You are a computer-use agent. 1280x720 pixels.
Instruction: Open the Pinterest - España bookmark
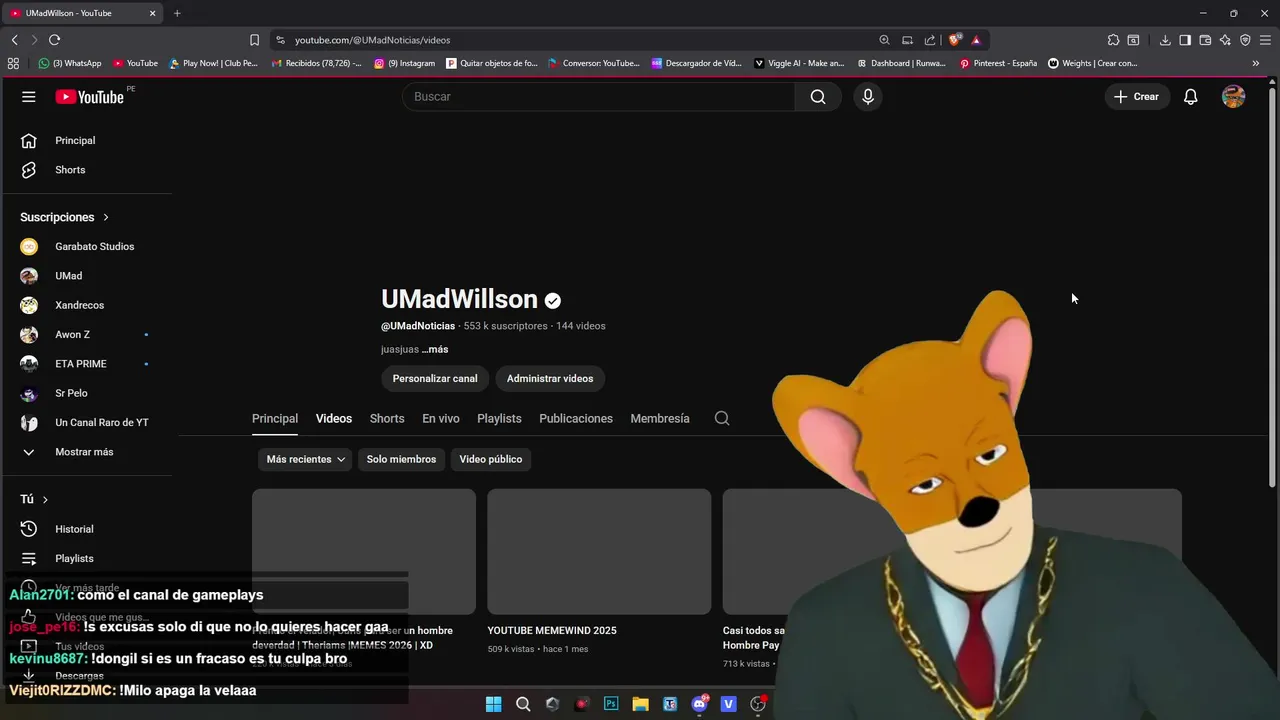tap(998, 63)
